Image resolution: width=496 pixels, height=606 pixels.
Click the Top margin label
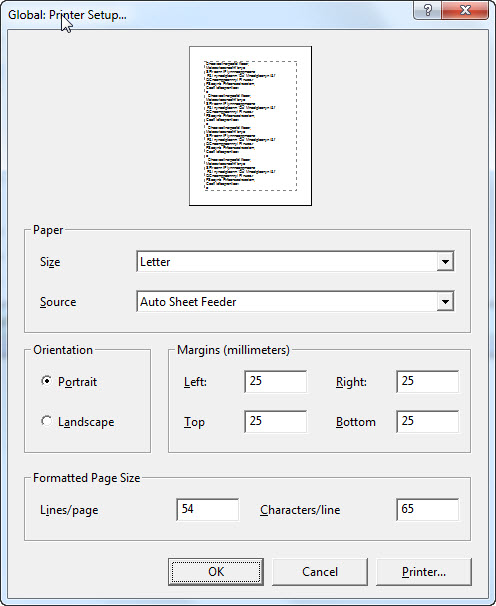point(194,422)
